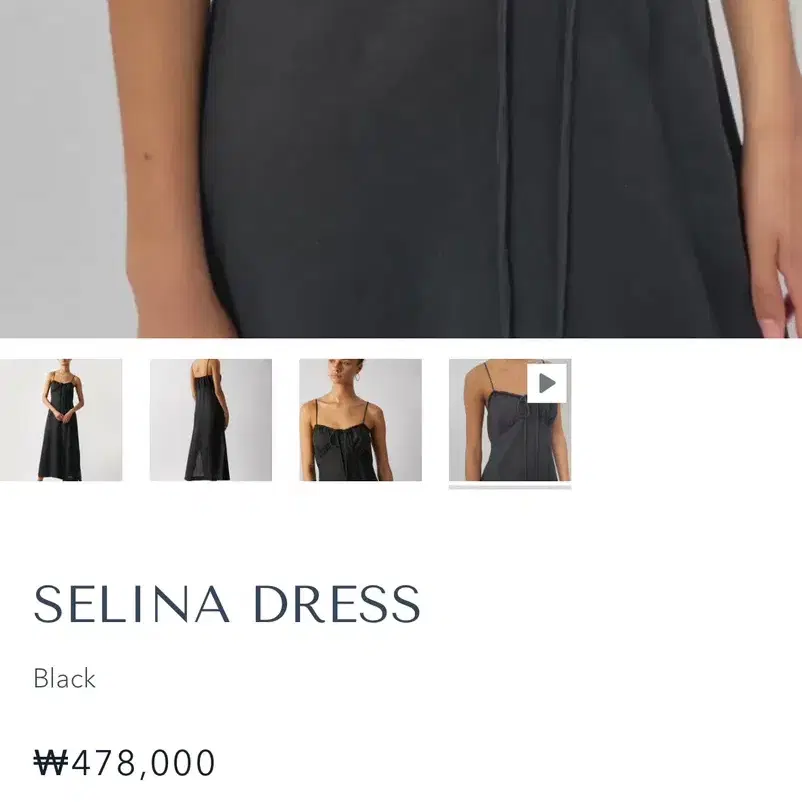802x802 pixels.
Task: Open the full-length front view thumbnail
Action: [61, 420]
